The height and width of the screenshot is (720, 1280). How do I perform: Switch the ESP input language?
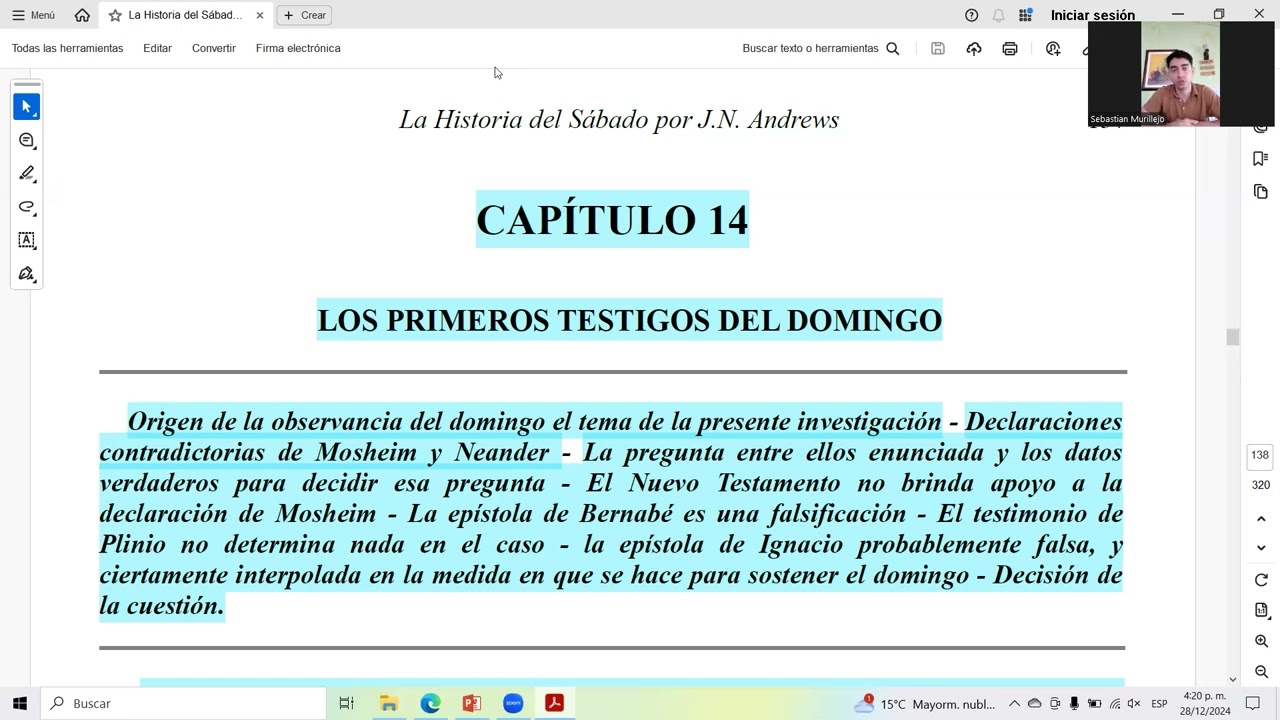(1159, 704)
